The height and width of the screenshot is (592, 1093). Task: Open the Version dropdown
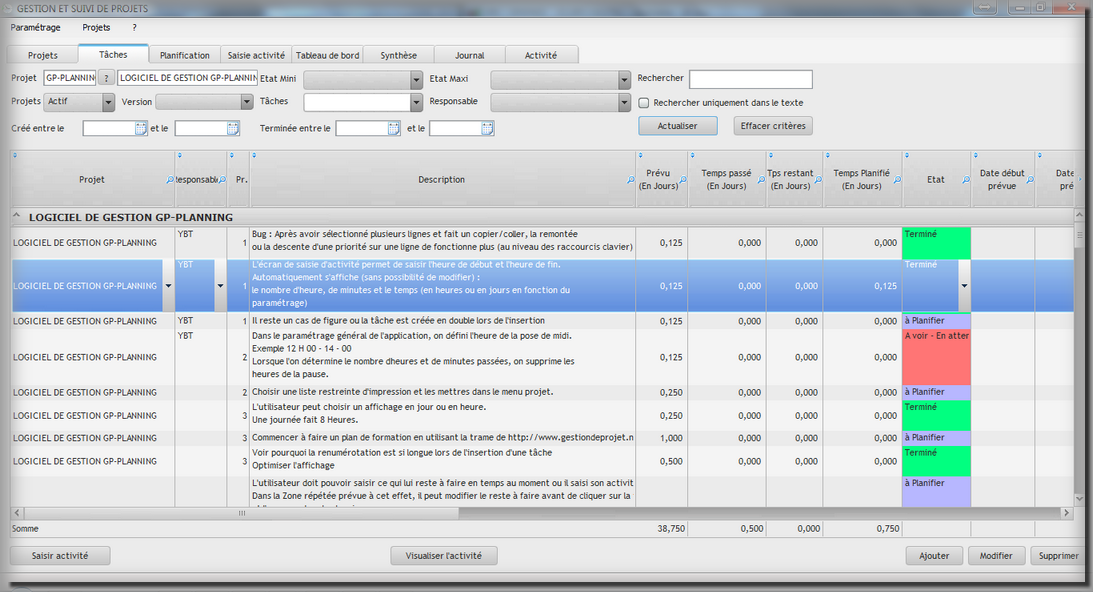(x=247, y=102)
